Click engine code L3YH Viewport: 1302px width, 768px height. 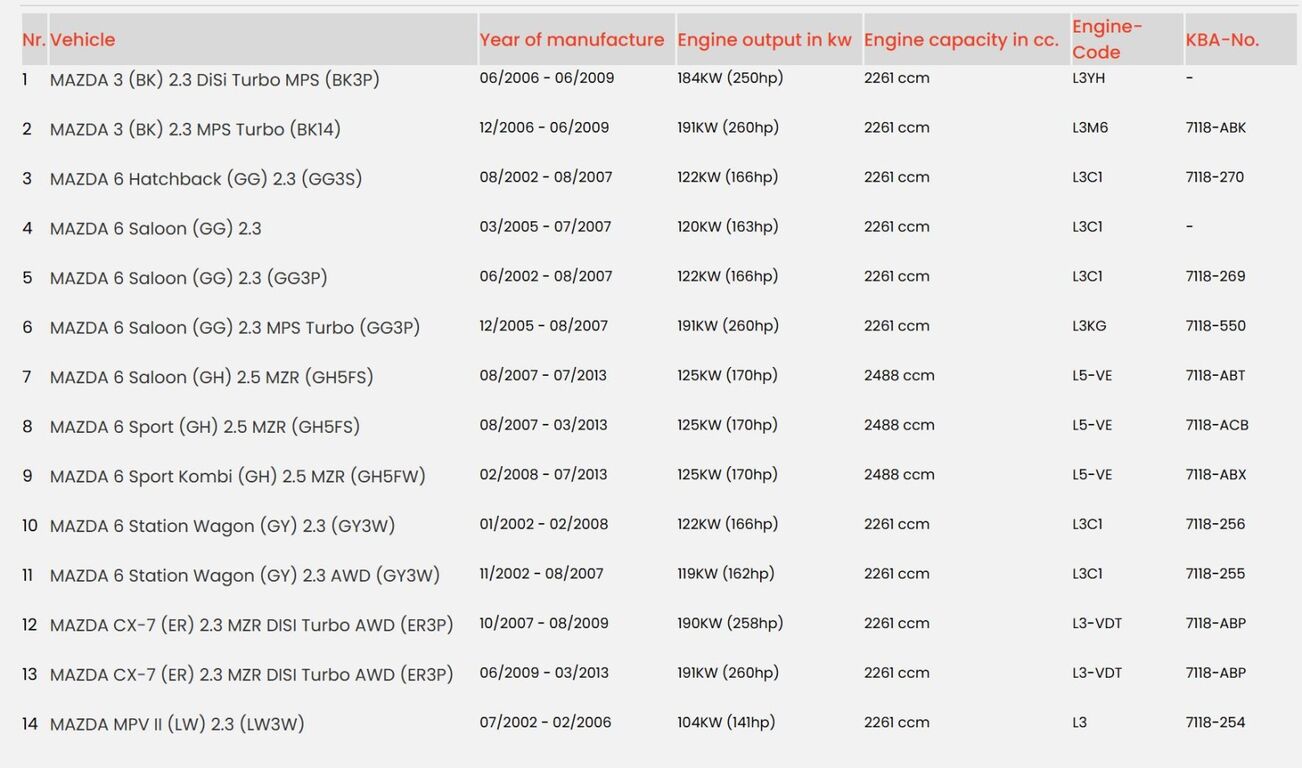(1089, 78)
